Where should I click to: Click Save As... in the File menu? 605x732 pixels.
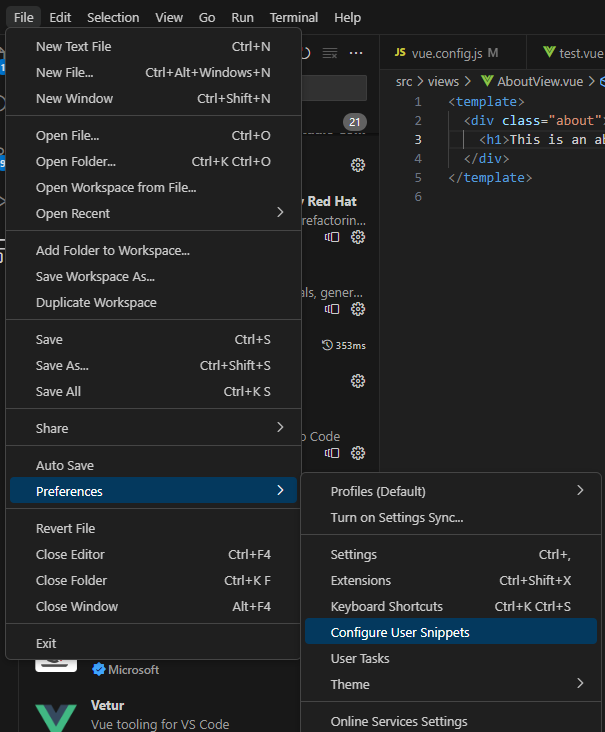coord(153,366)
